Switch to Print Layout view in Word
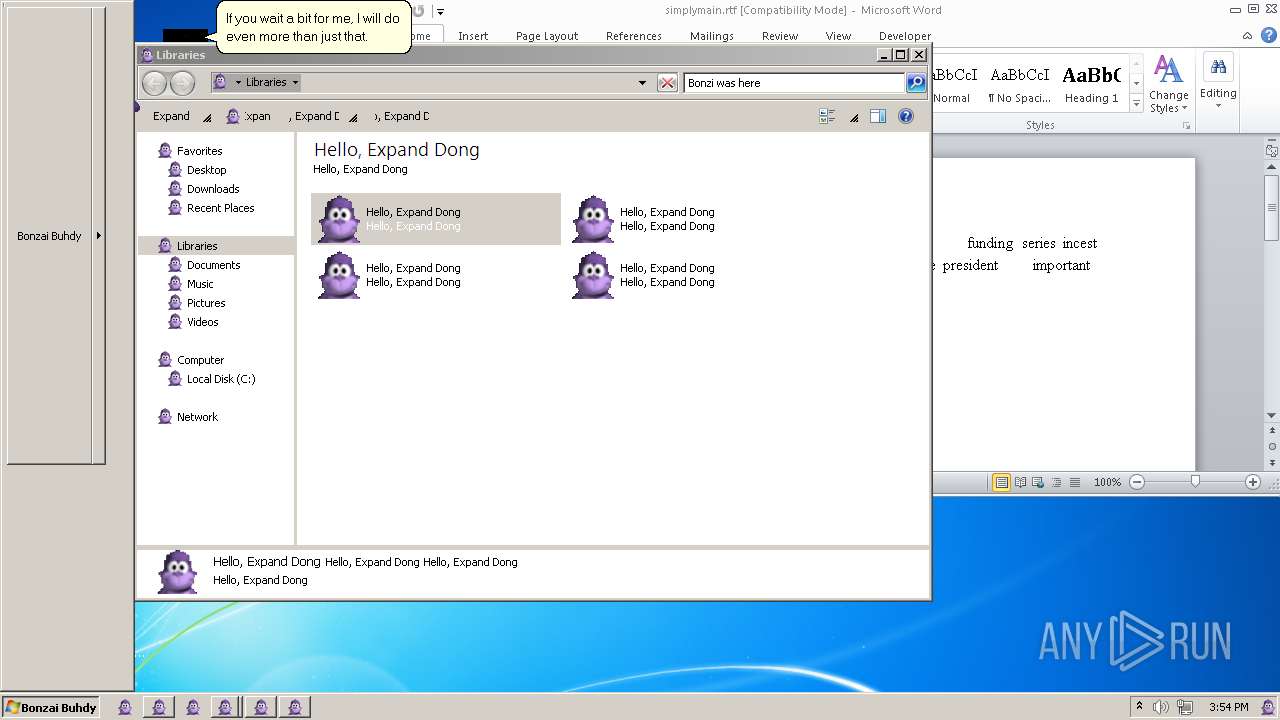1280x720 pixels. [x=1001, y=482]
